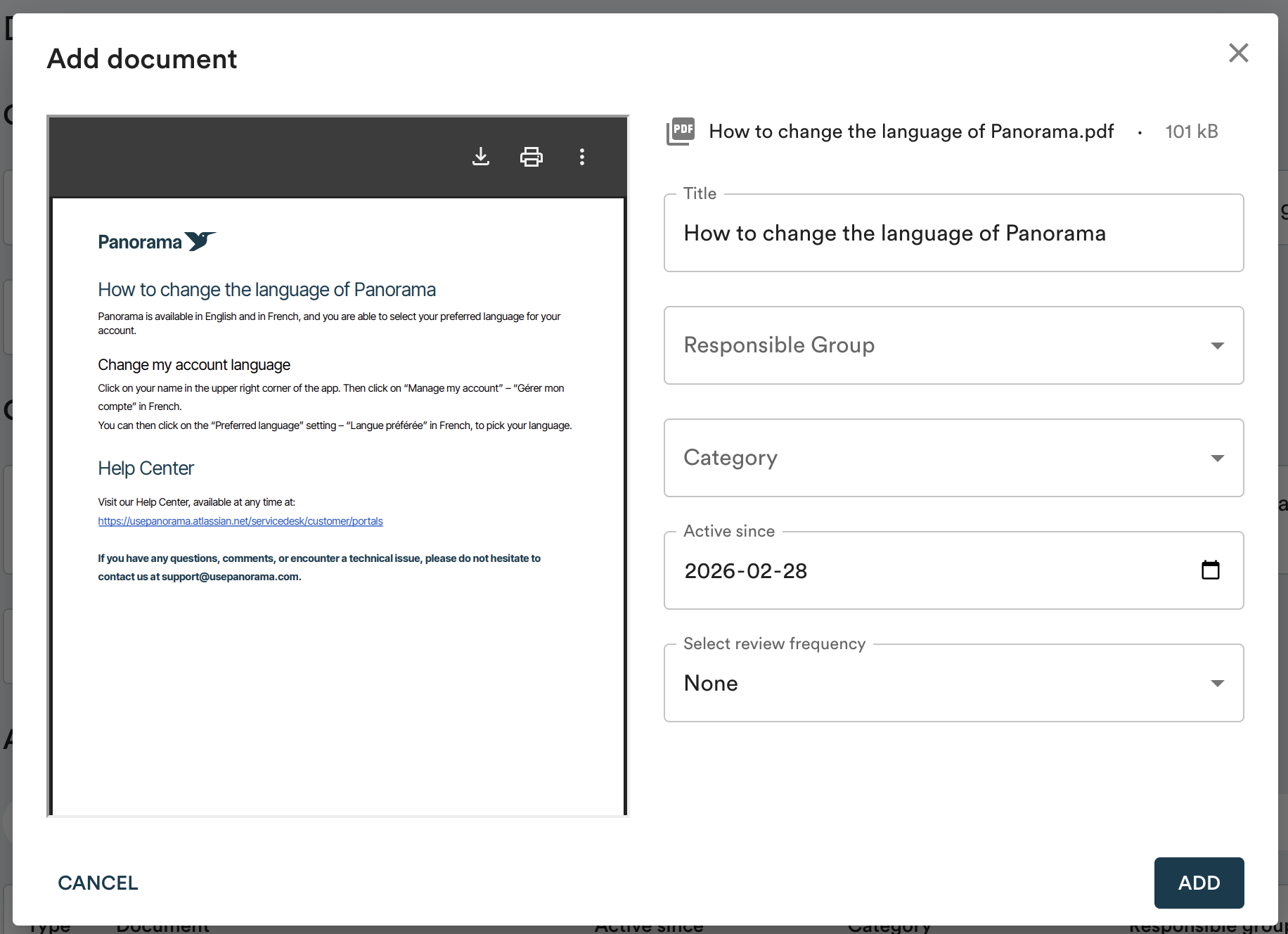Click into the Title text field
The image size is (1288, 934).
tap(953, 233)
